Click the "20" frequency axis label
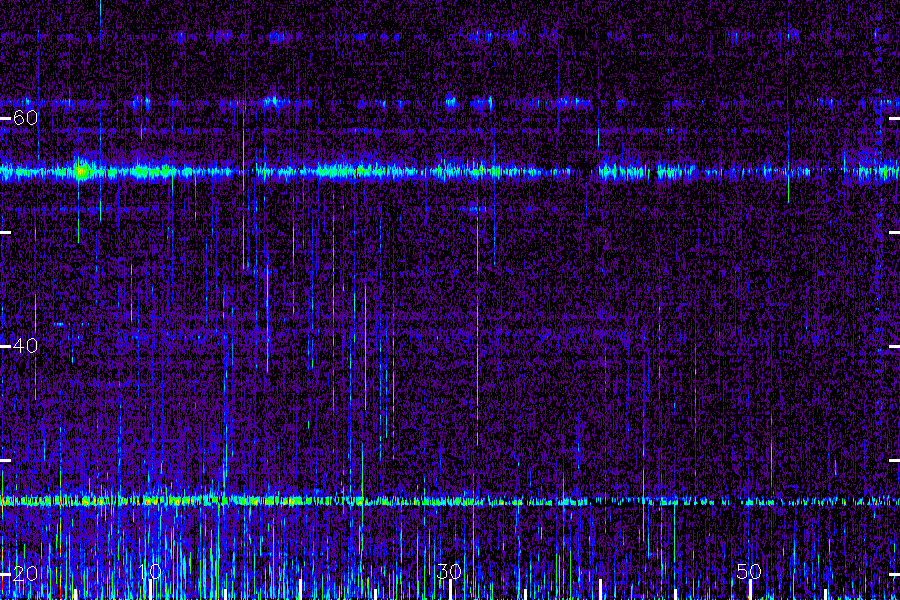Image resolution: width=900 pixels, height=600 pixels. click(25, 573)
